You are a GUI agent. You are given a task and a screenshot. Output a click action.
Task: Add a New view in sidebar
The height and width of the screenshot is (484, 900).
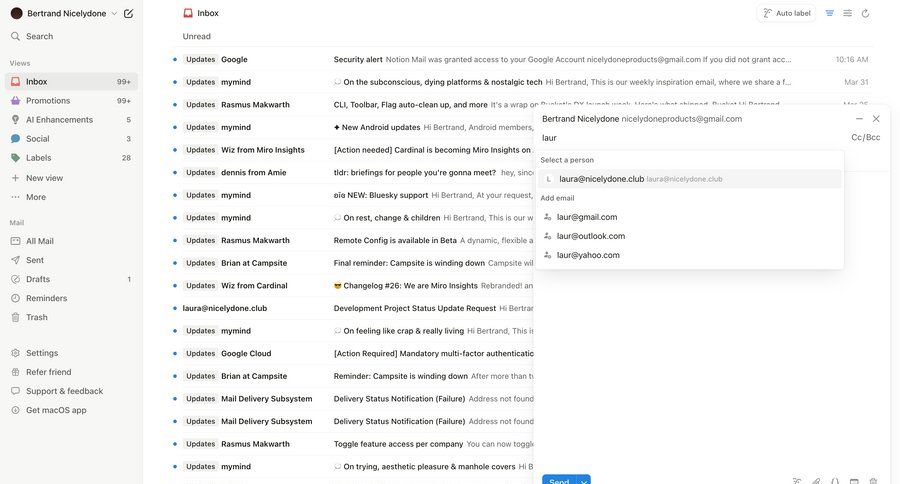71,178
